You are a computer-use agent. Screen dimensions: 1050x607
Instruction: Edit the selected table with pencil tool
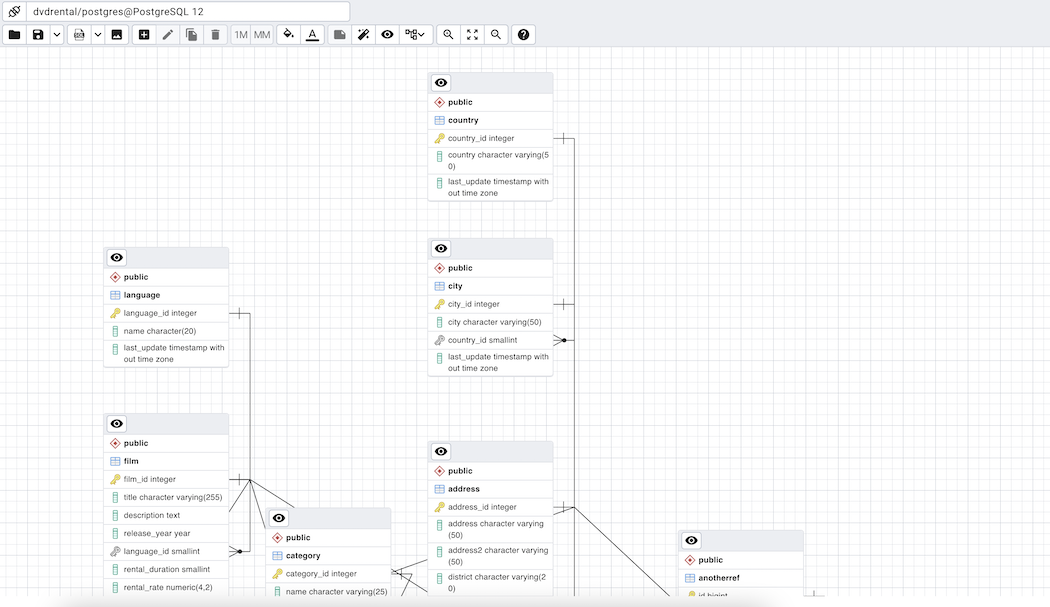coord(166,34)
